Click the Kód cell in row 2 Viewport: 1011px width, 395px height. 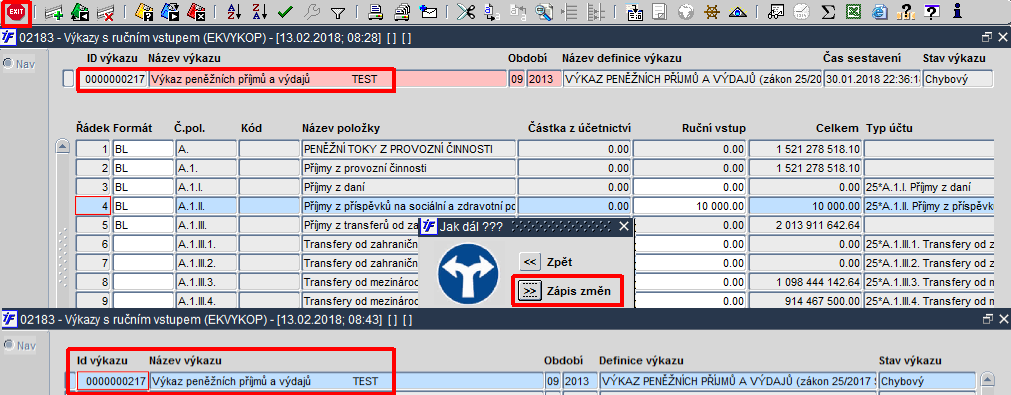(269, 169)
